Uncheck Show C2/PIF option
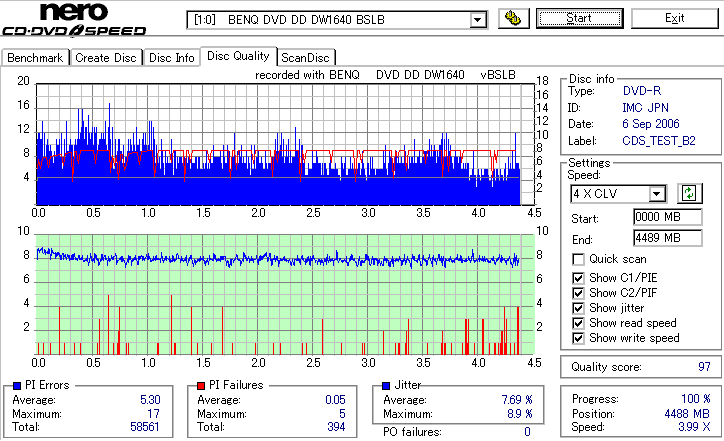 click(x=578, y=293)
